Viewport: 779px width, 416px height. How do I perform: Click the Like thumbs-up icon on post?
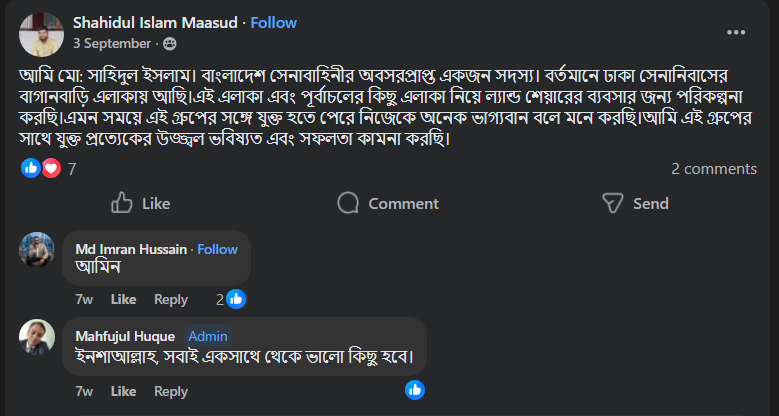coord(122,203)
